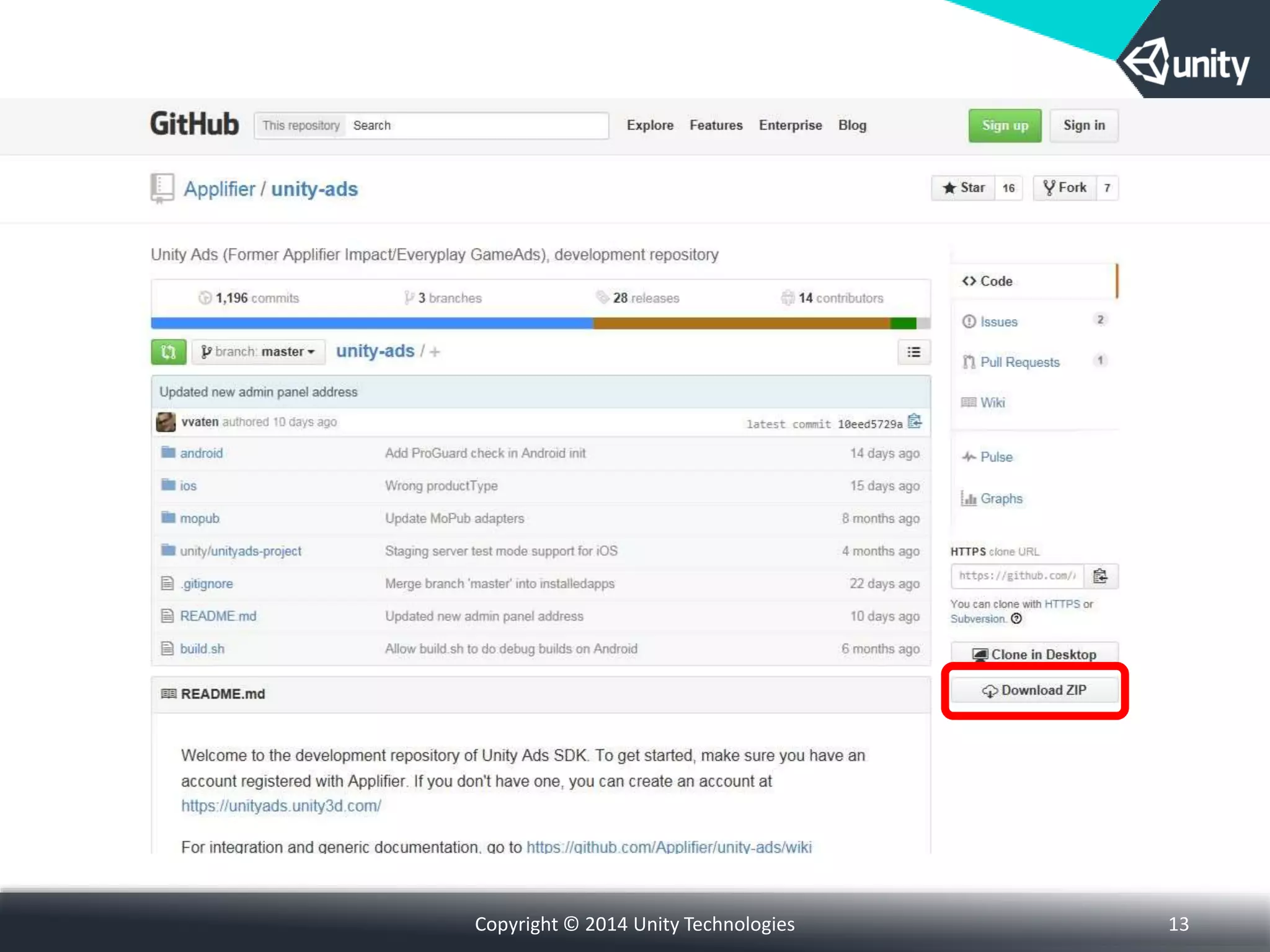The width and height of the screenshot is (1270, 952).
Task: Open the android folder
Action: (x=201, y=453)
